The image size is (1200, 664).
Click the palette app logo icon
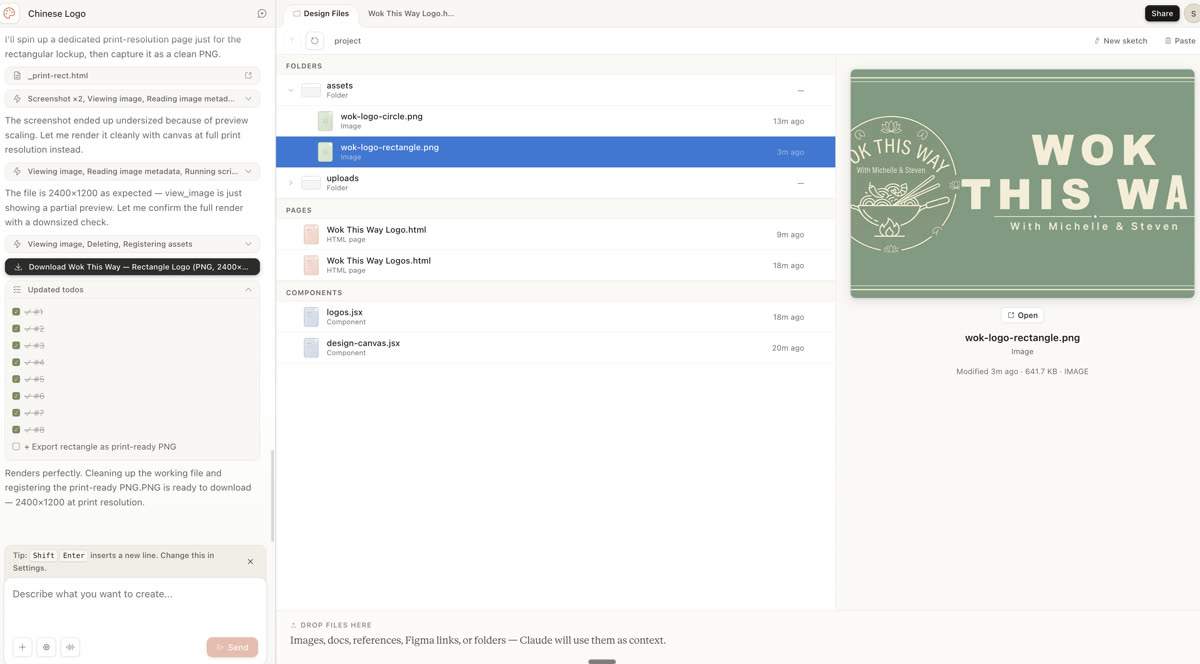[x=11, y=13]
